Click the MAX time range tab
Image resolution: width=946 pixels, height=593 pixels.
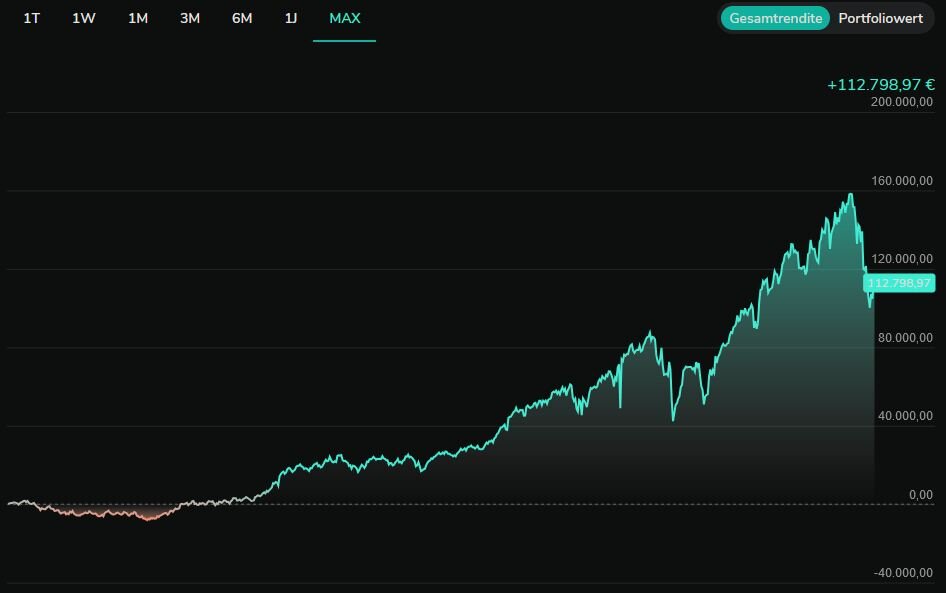point(345,19)
